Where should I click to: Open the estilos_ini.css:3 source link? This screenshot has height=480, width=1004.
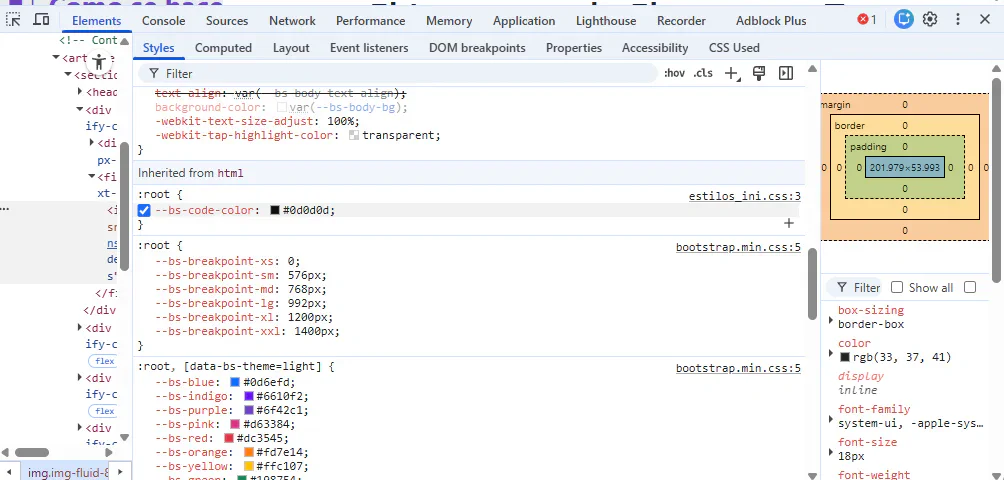coord(745,196)
